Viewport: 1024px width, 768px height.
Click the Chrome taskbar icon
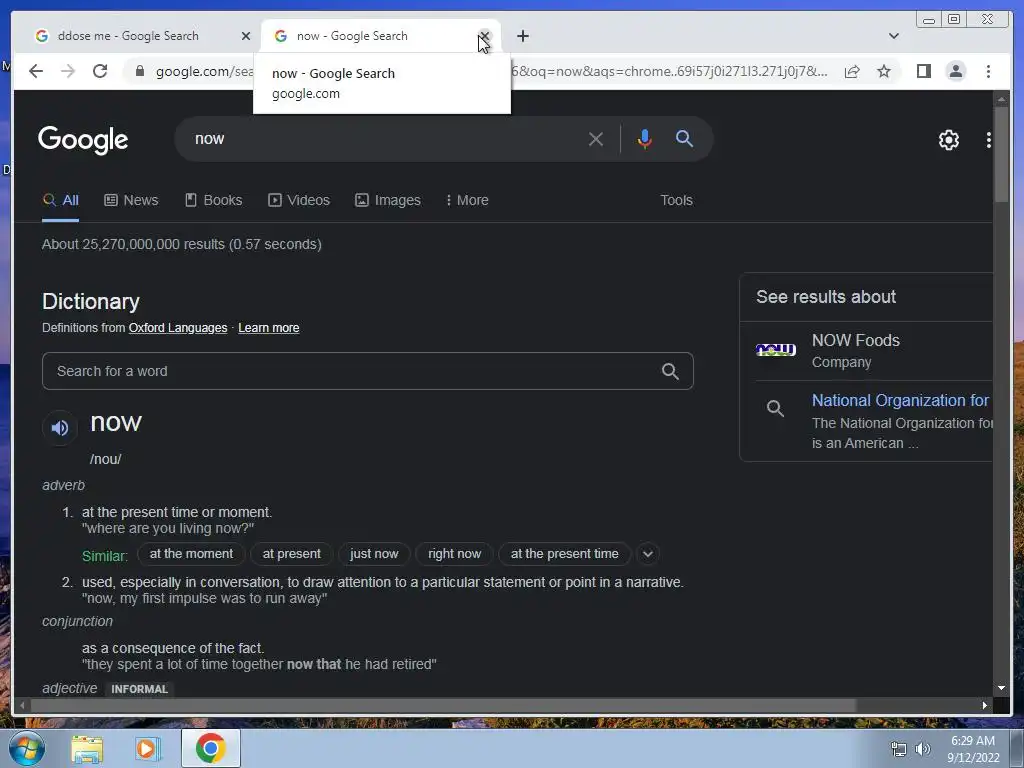pyautogui.click(x=210, y=748)
